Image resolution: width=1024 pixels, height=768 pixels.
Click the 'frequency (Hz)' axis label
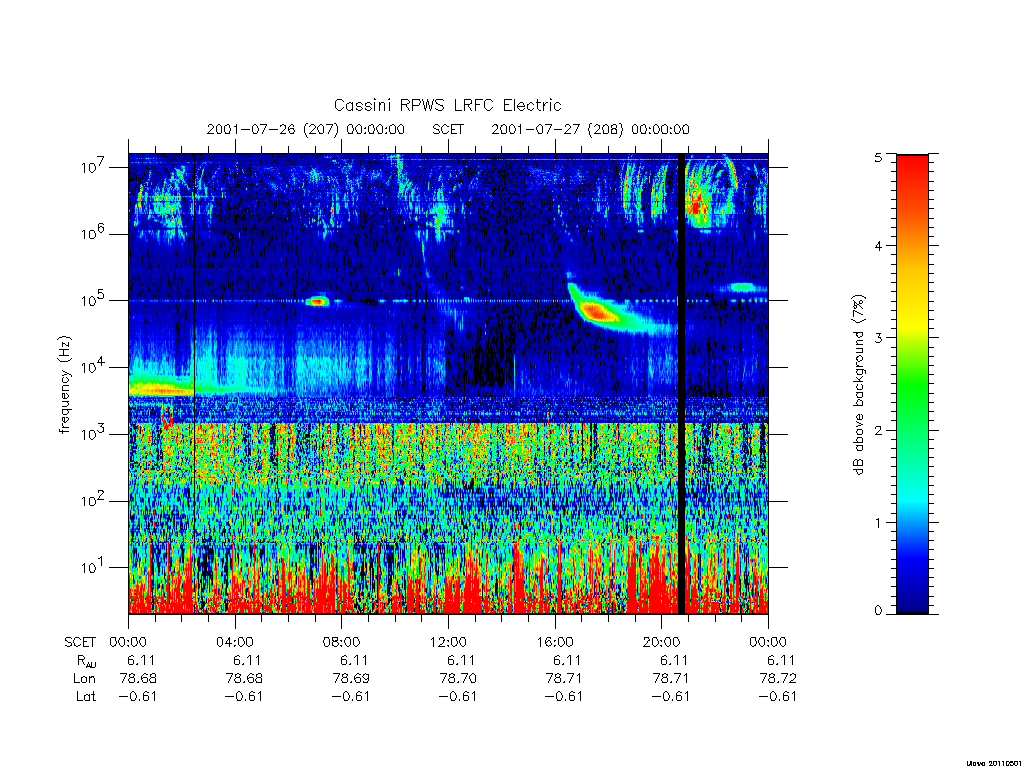click(64, 384)
